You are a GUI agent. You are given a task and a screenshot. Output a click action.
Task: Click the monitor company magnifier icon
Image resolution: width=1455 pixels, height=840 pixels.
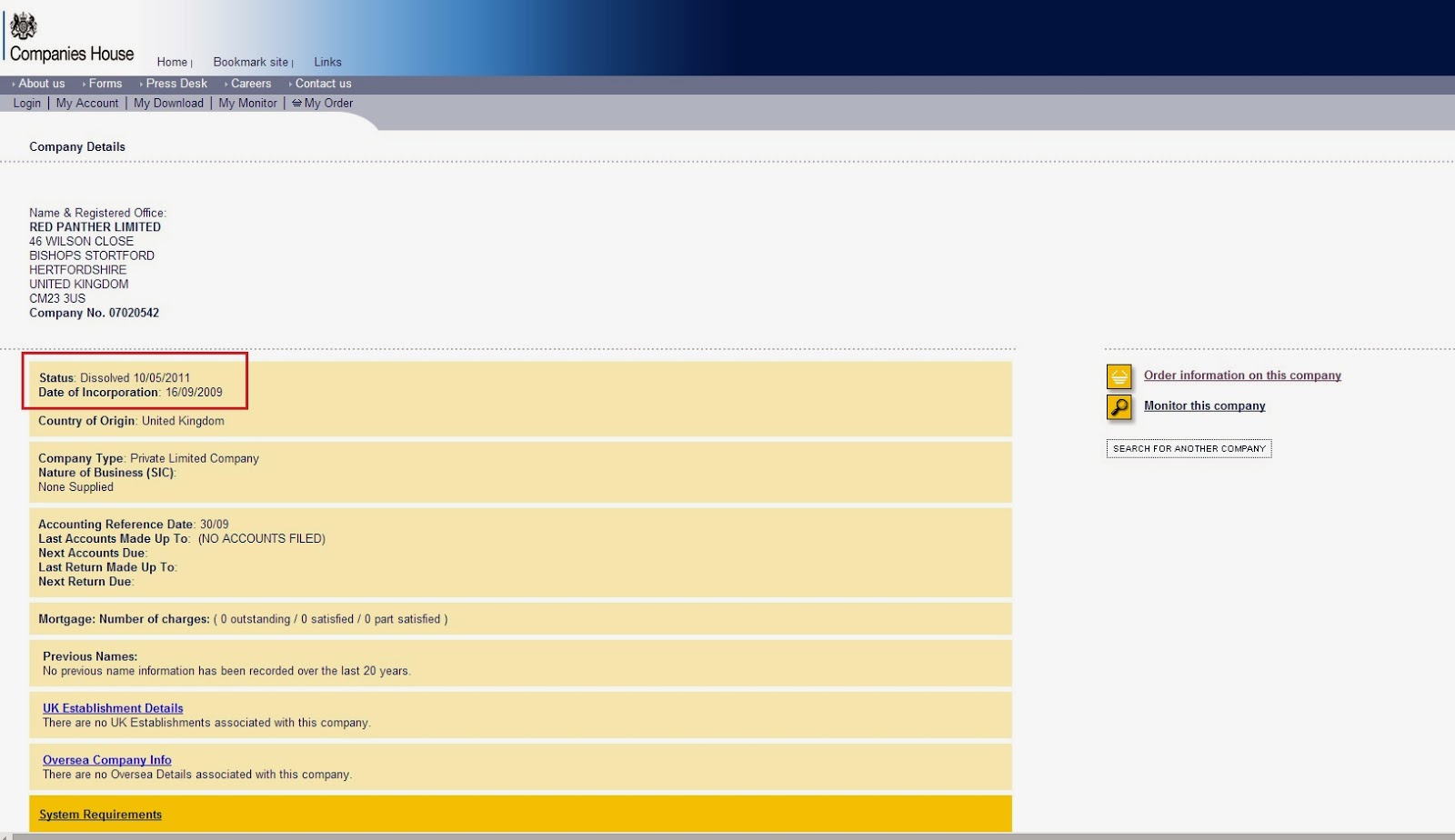tap(1119, 407)
